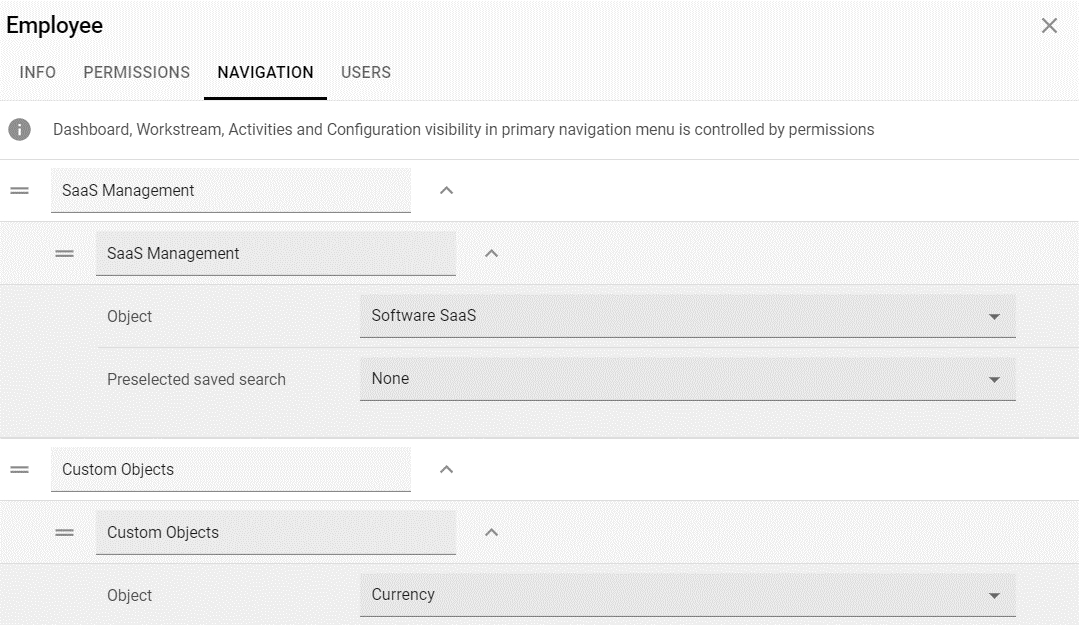
Task: Click the drag handle for nested SaaS Management item
Action: coord(65,254)
